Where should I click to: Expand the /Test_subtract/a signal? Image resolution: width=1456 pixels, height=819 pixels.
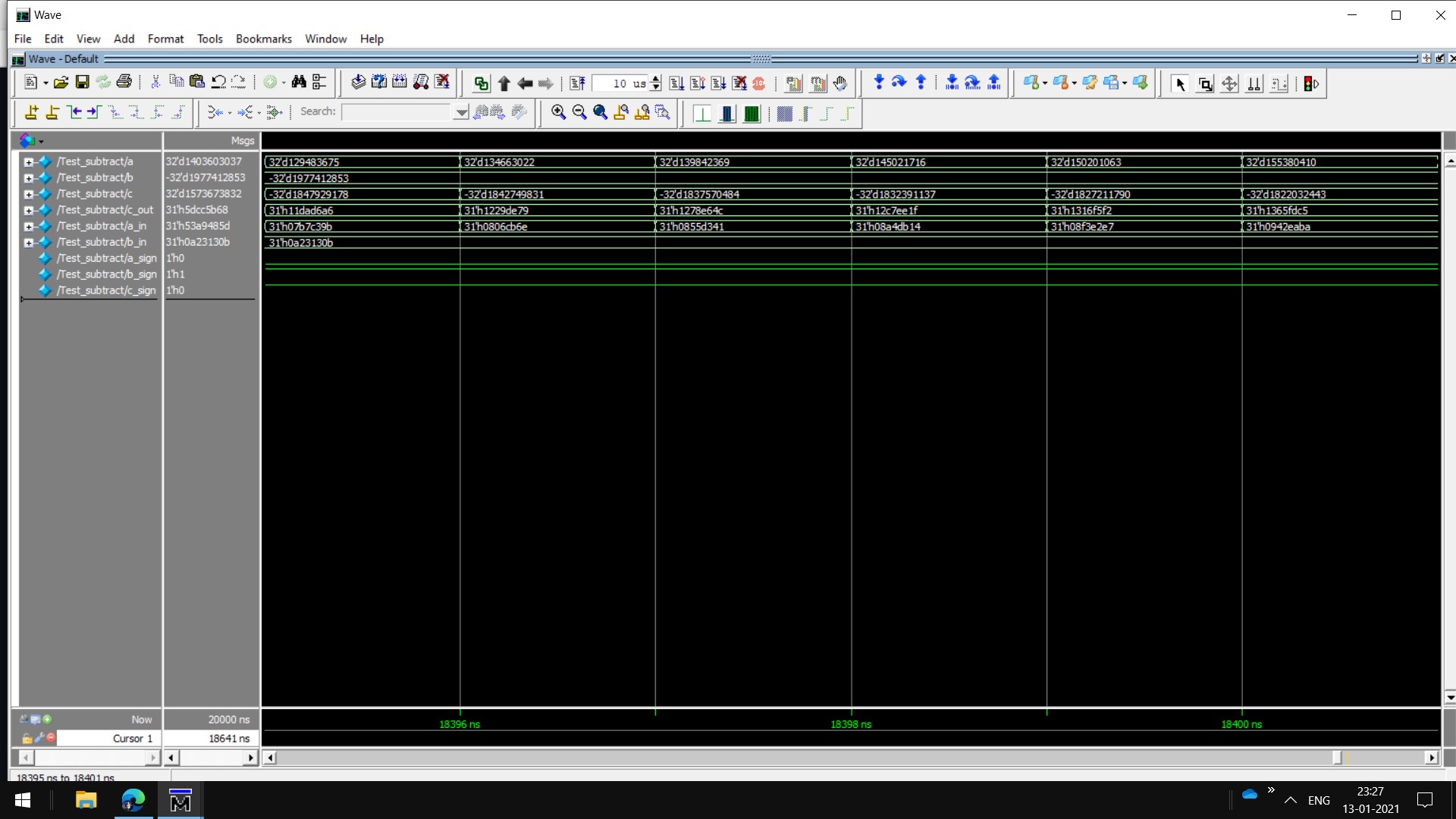click(x=28, y=162)
